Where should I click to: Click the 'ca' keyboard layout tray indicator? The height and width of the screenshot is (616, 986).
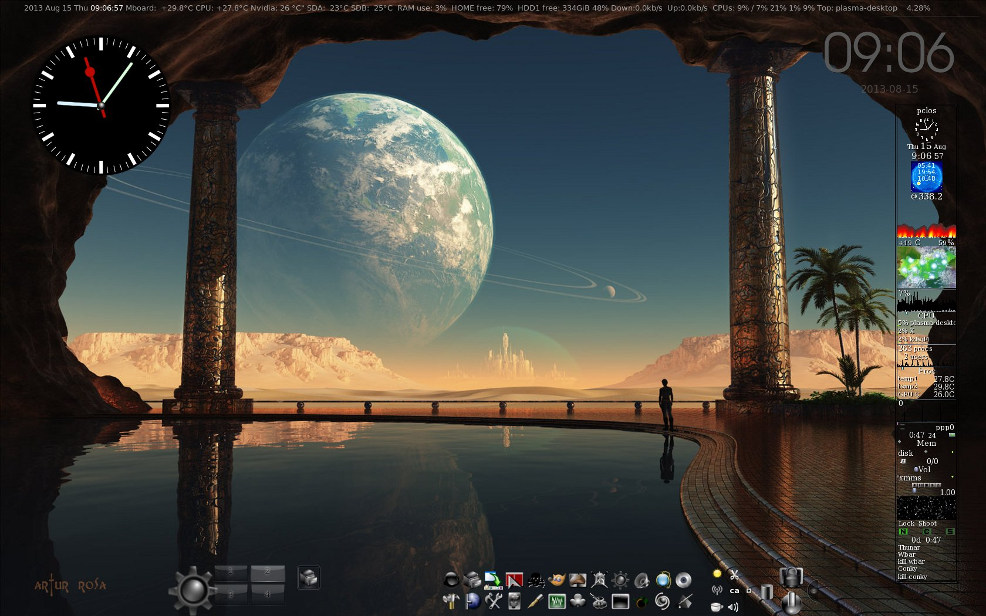pos(734,591)
